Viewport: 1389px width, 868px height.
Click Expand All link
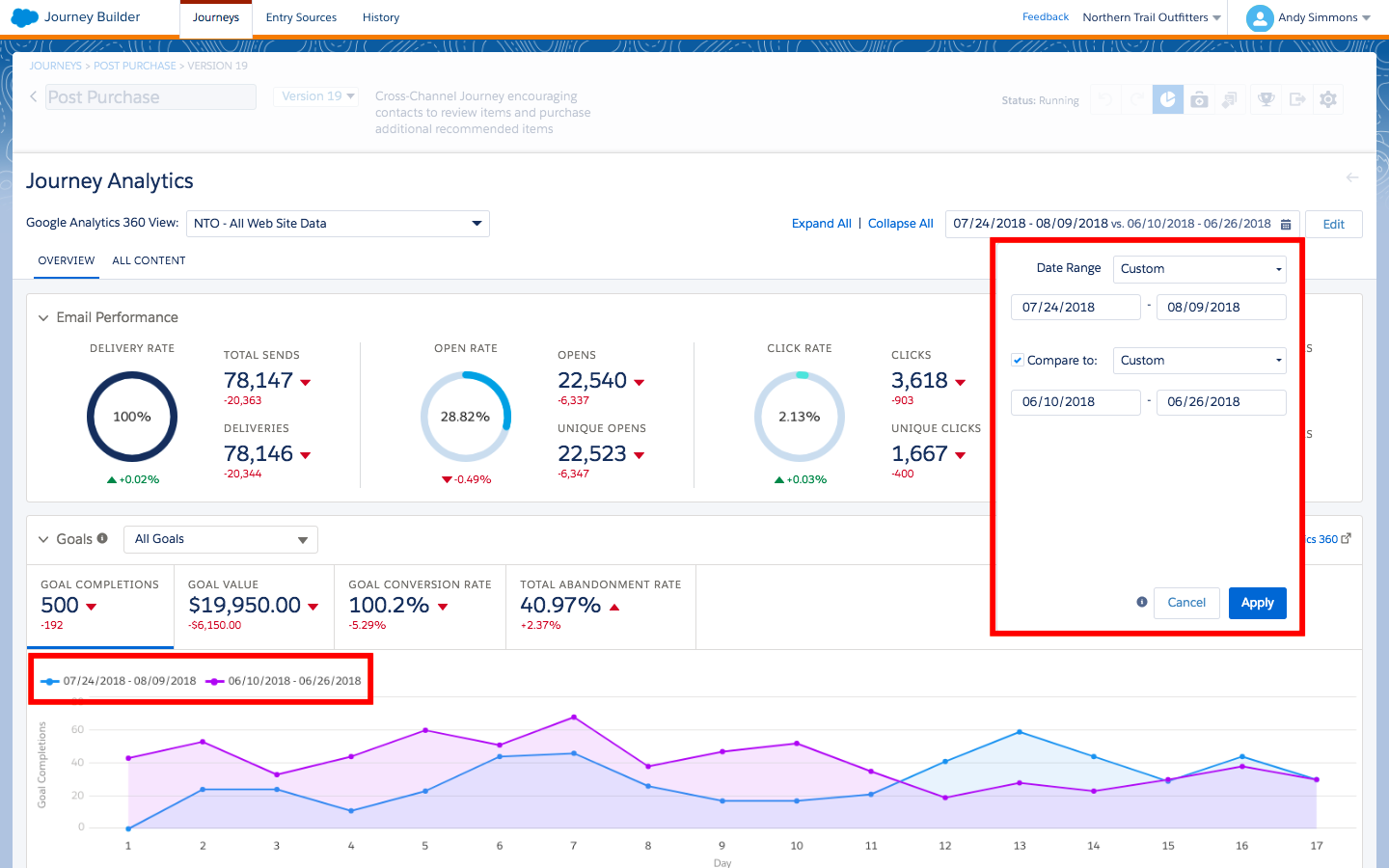(x=822, y=223)
